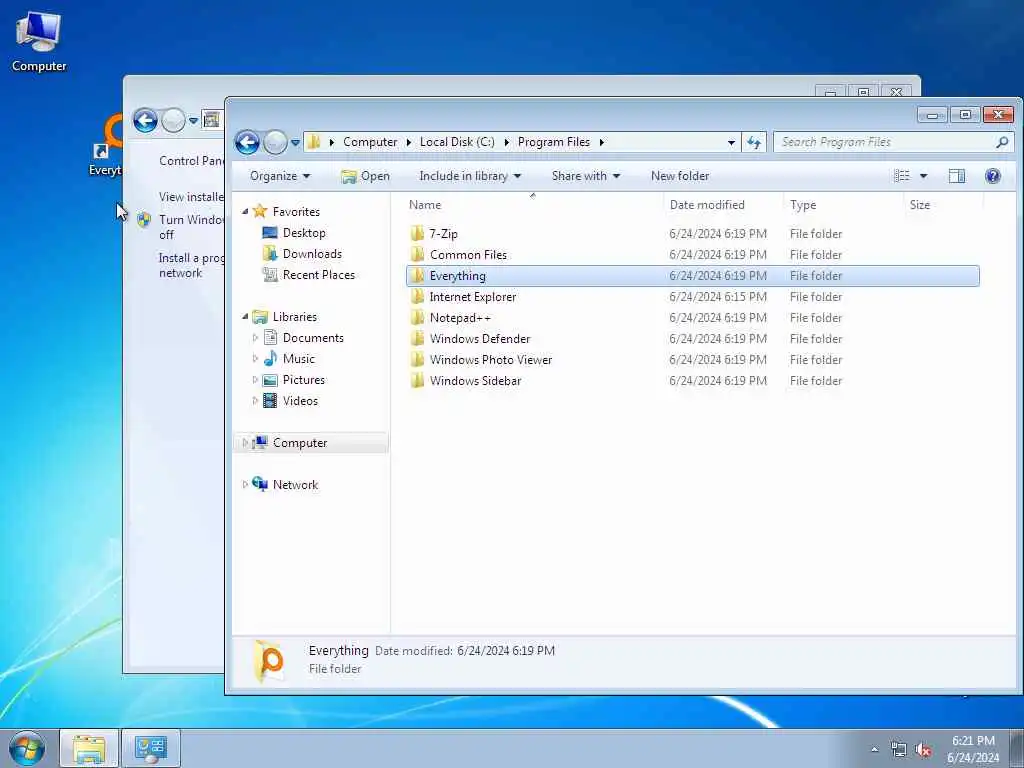This screenshot has width=1024, height=768.
Task: Toggle the preview pane icon
Action: (x=957, y=176)
